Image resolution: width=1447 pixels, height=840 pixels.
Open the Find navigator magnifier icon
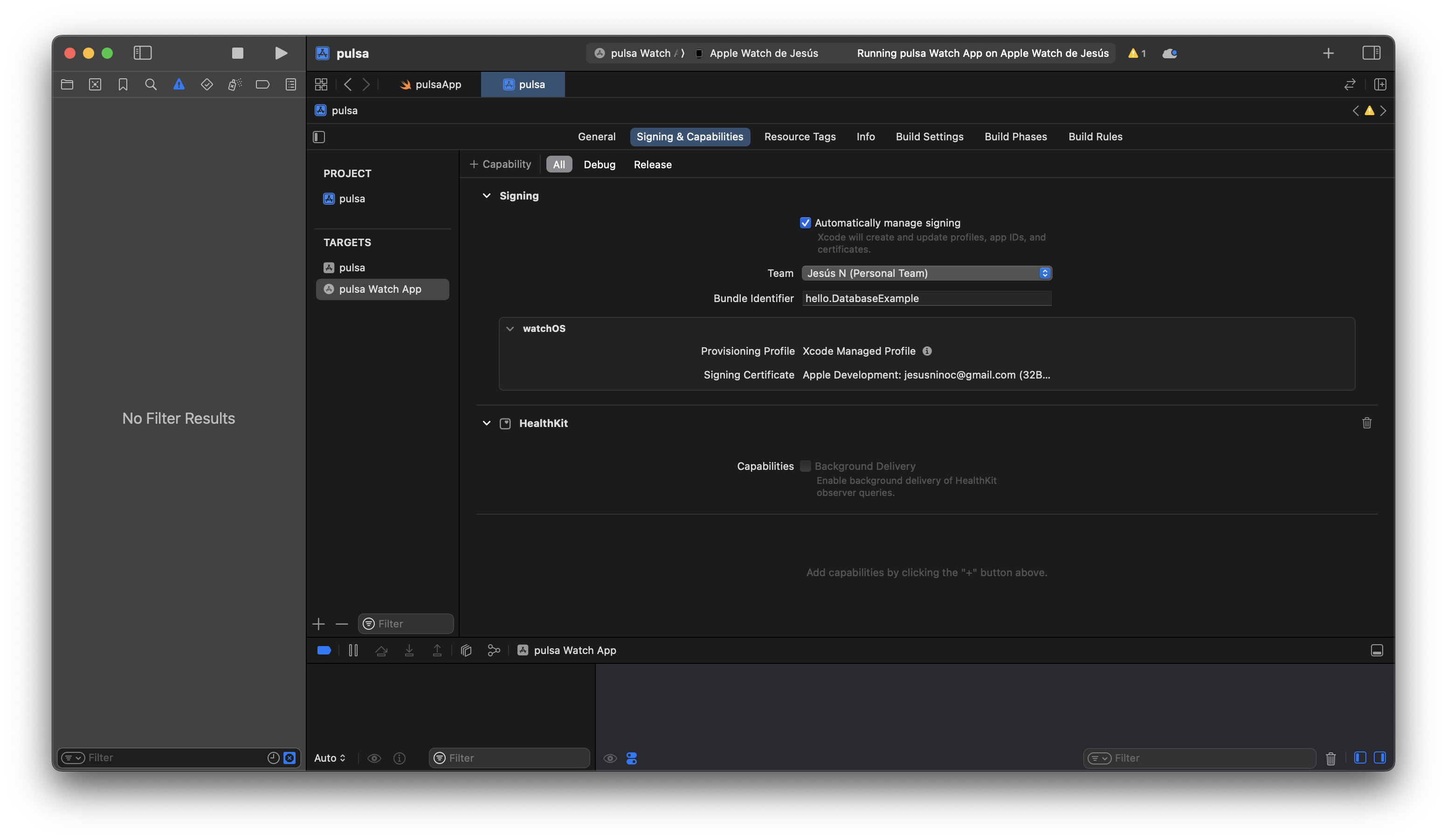(151, 84)
